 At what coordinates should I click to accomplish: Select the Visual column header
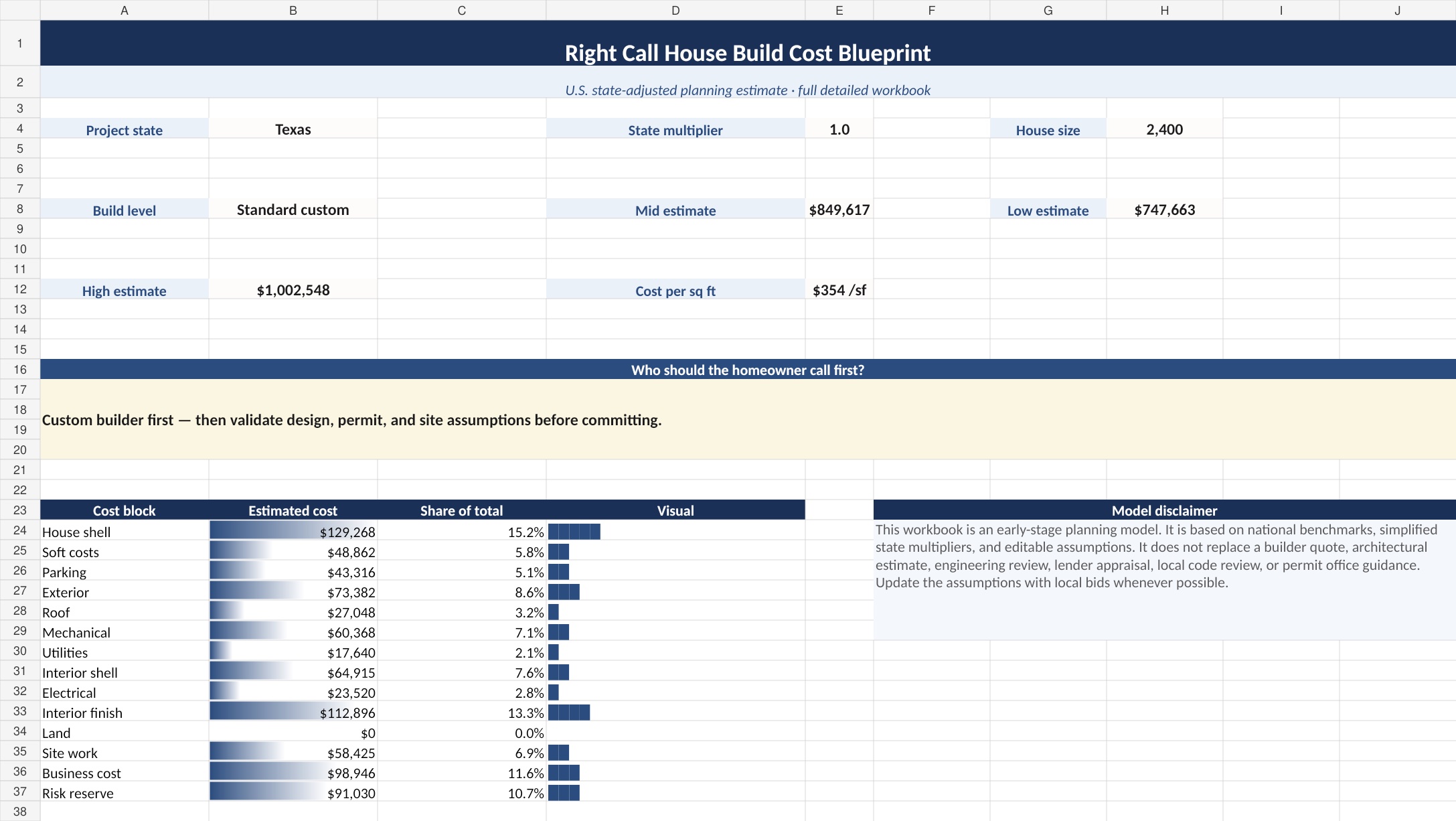tap(675, 510)
